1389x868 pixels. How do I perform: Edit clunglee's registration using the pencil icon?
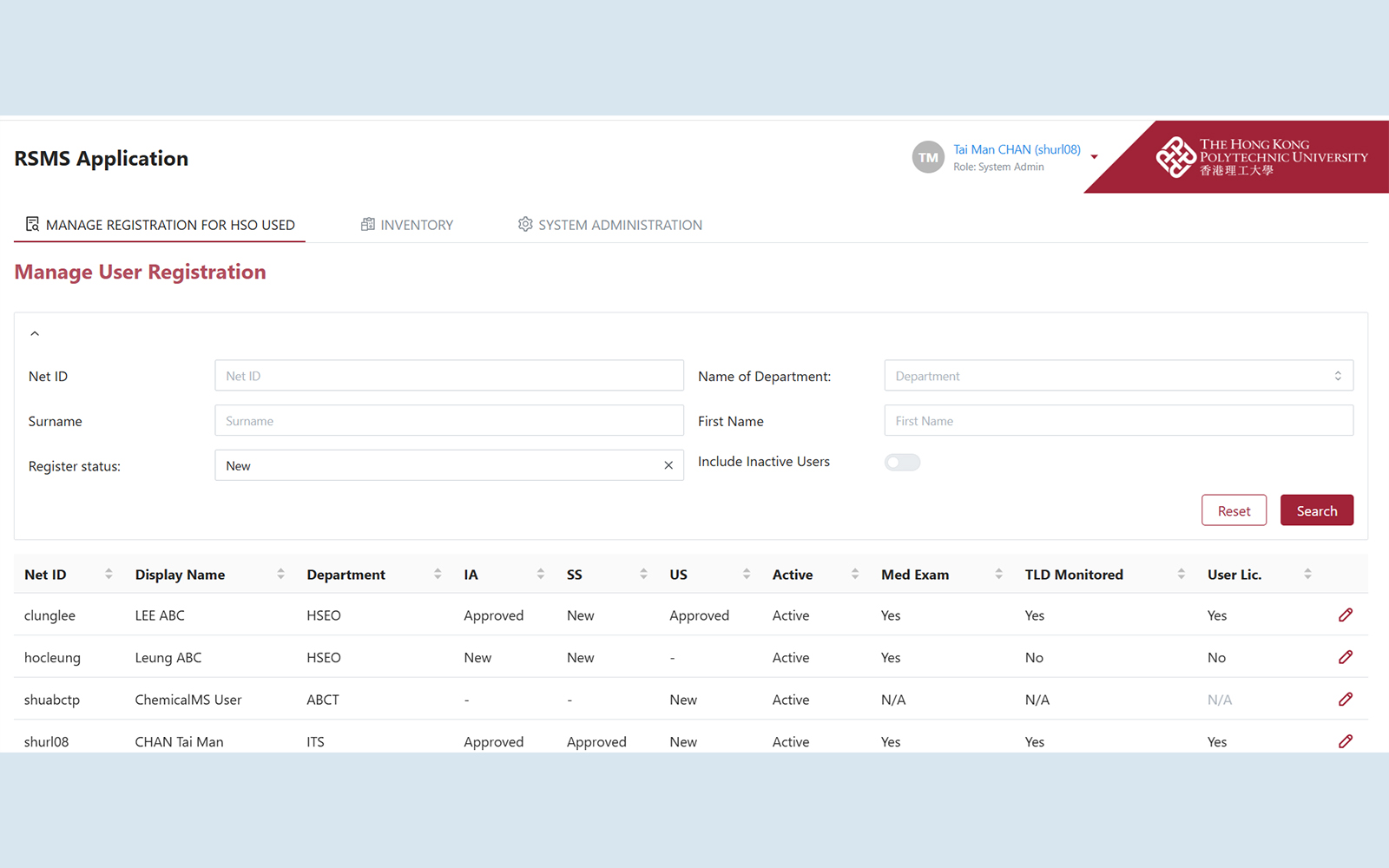(1346, 615)
